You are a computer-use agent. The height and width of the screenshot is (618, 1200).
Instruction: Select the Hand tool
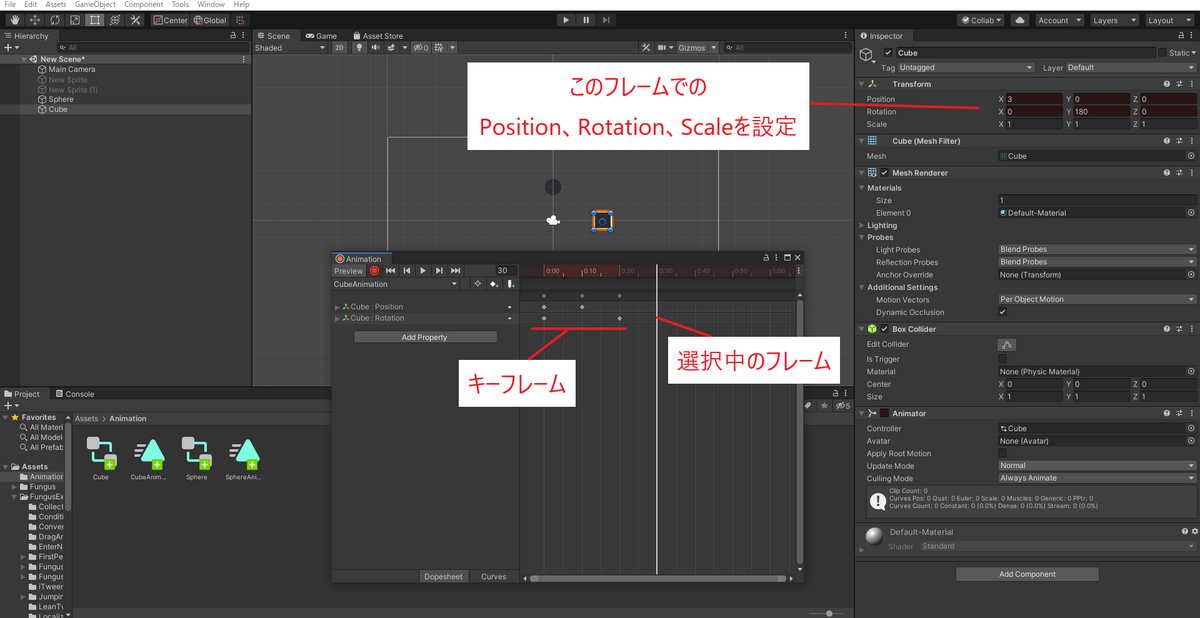[x=15, y=20]
